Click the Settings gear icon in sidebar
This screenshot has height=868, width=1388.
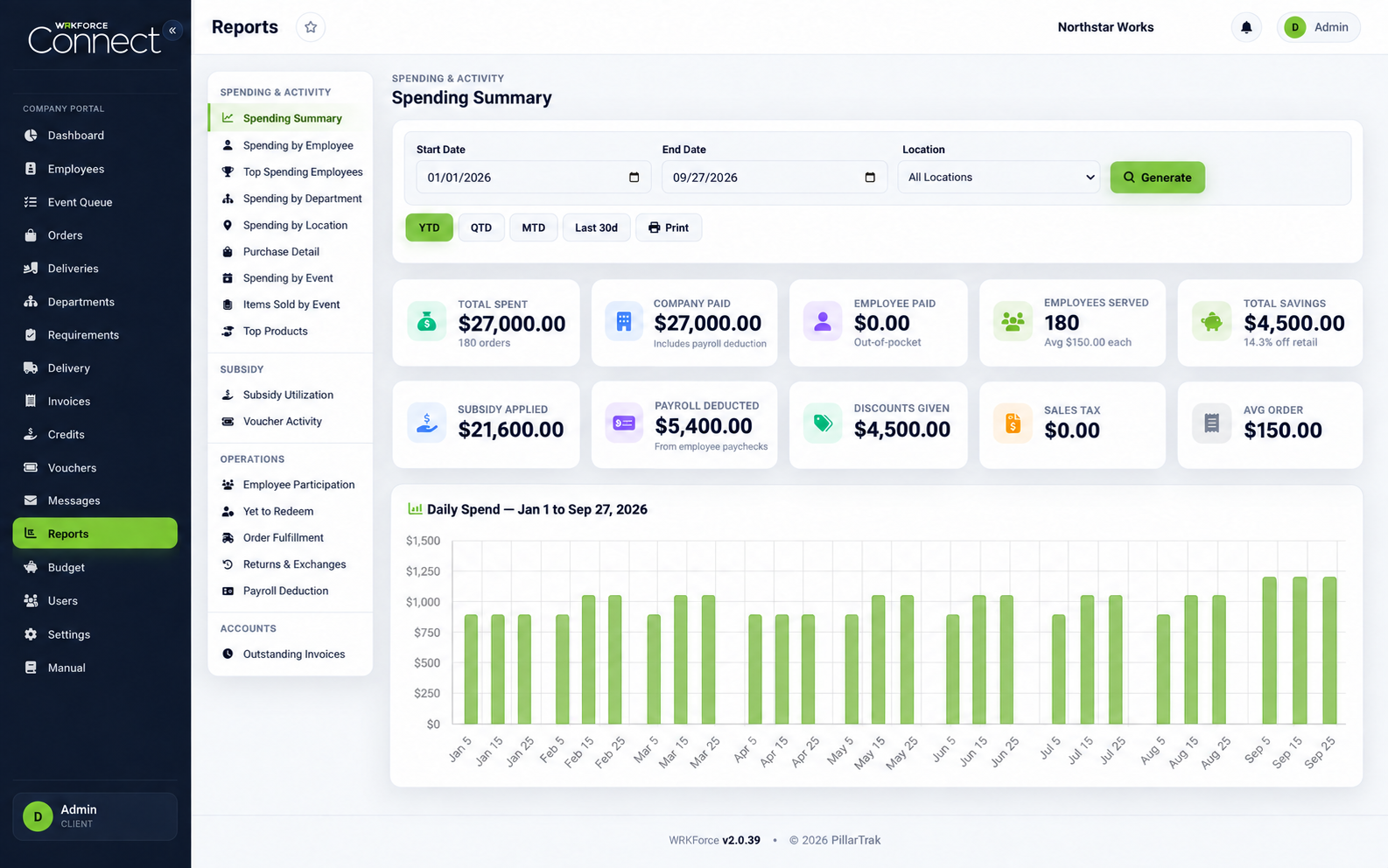point(31,634)
